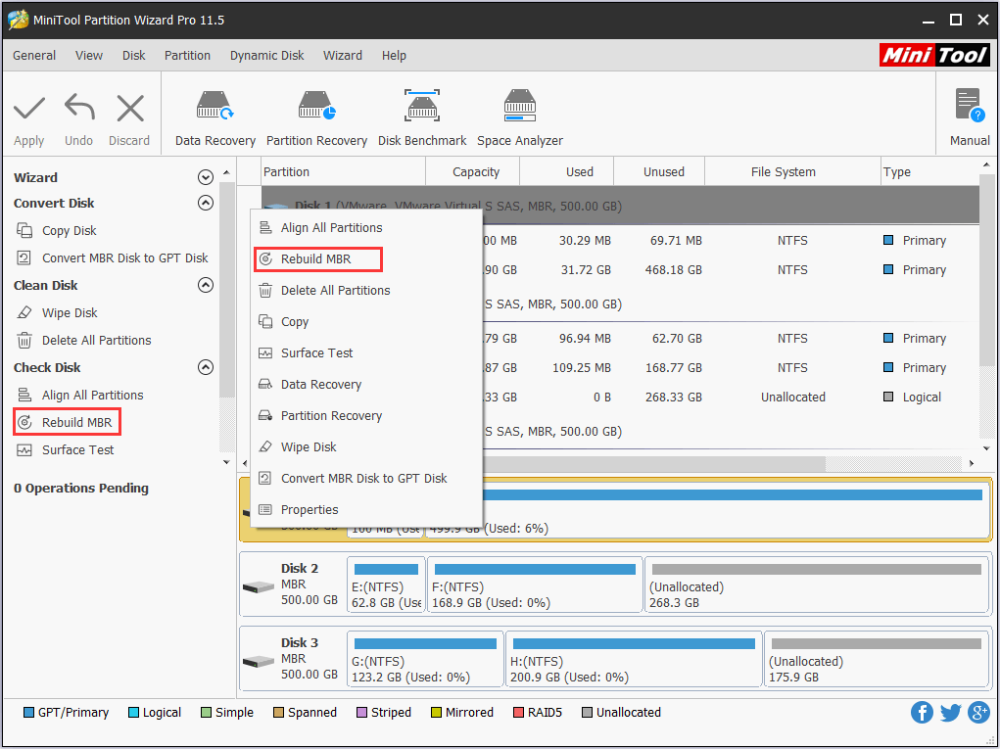1000x749 pixels.
Task: Select Copy in context menu
Action: point(366,322)
